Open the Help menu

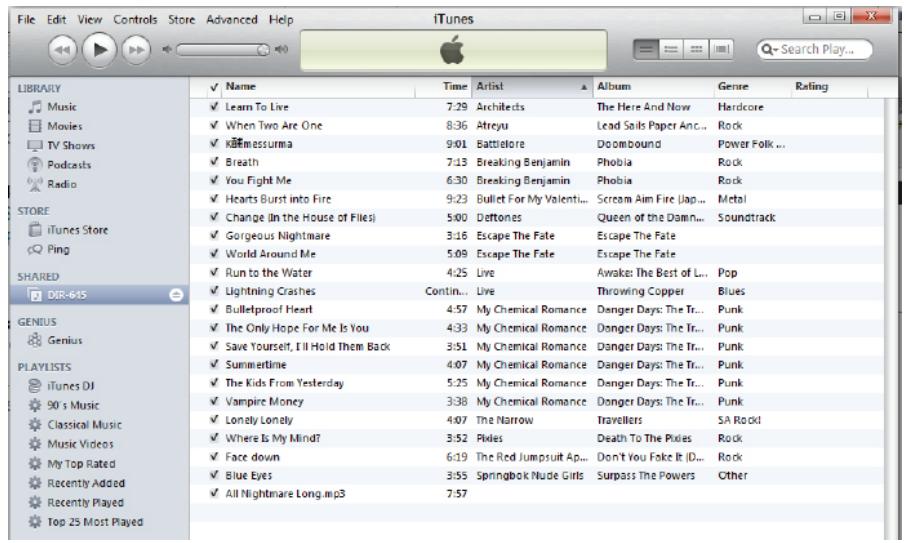pyautogui.click(x=281, y=20)
